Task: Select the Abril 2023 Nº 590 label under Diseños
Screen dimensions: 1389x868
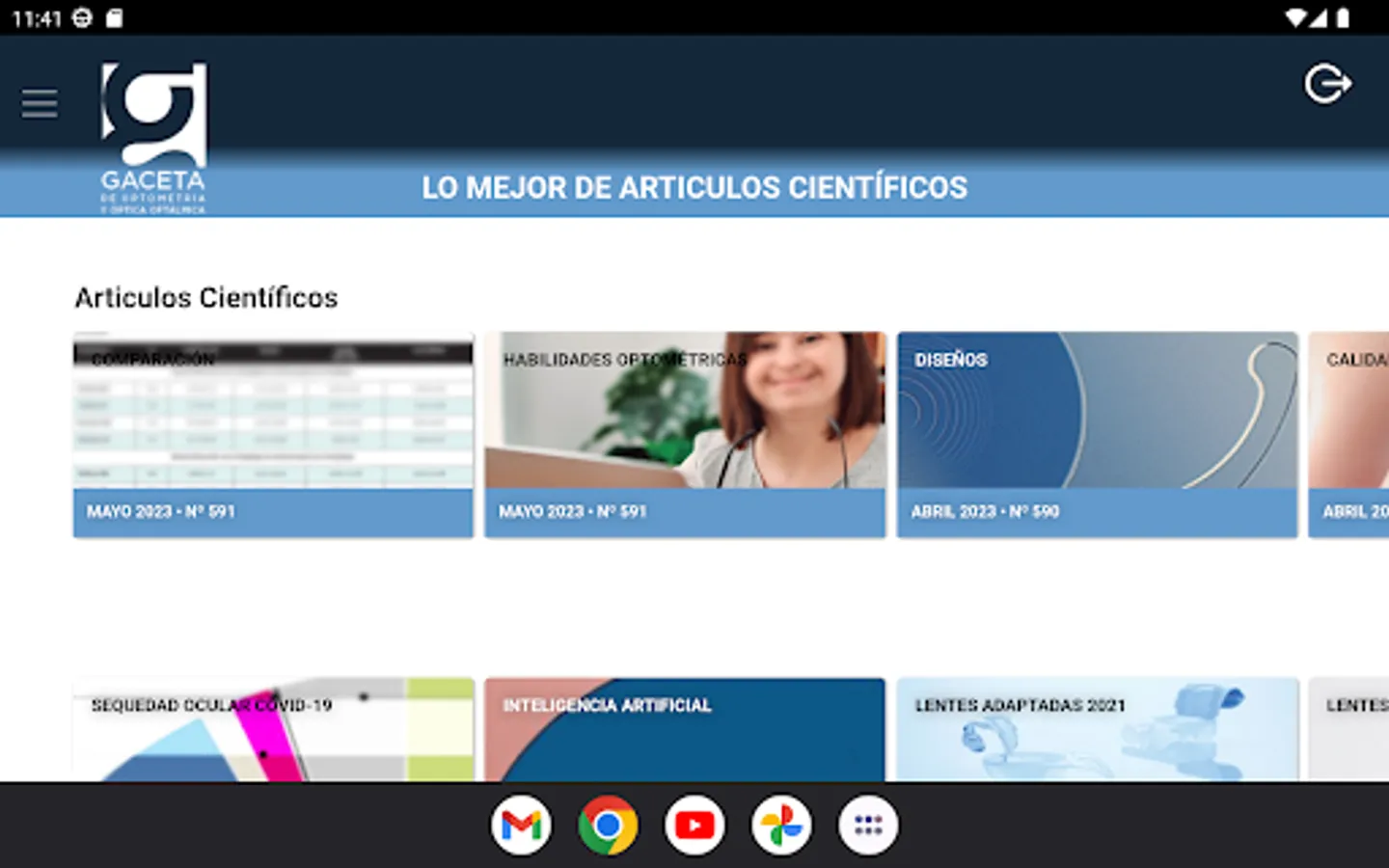Action: (985, 512)
